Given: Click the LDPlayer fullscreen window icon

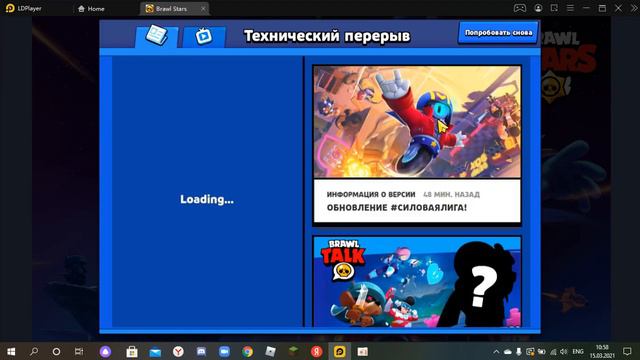Looking at the screenshot, I should tap(554, 8).
